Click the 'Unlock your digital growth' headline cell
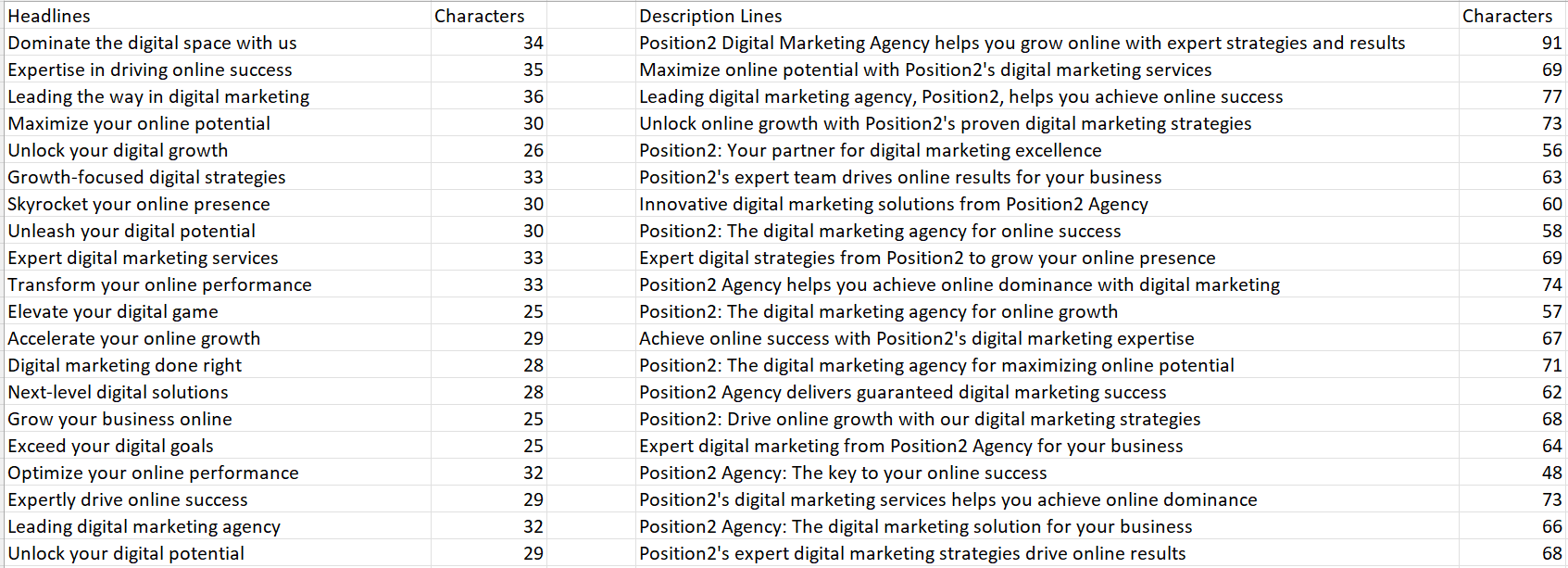The height and width of the screenshot is (568, 1568). tap(218, 150)
